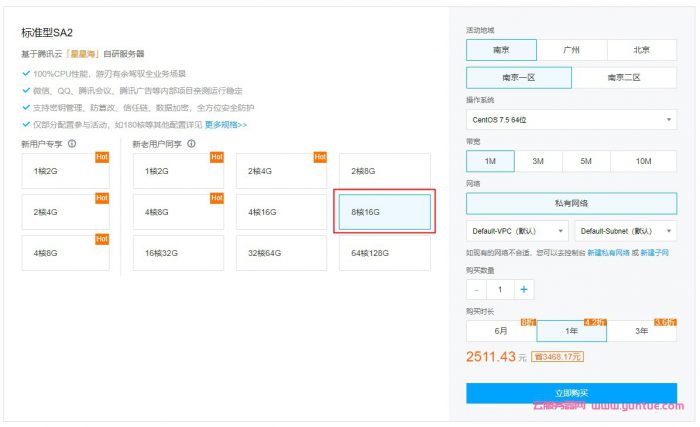
Task: Increase purchase quantity with plus button
Action: (524, 289)
